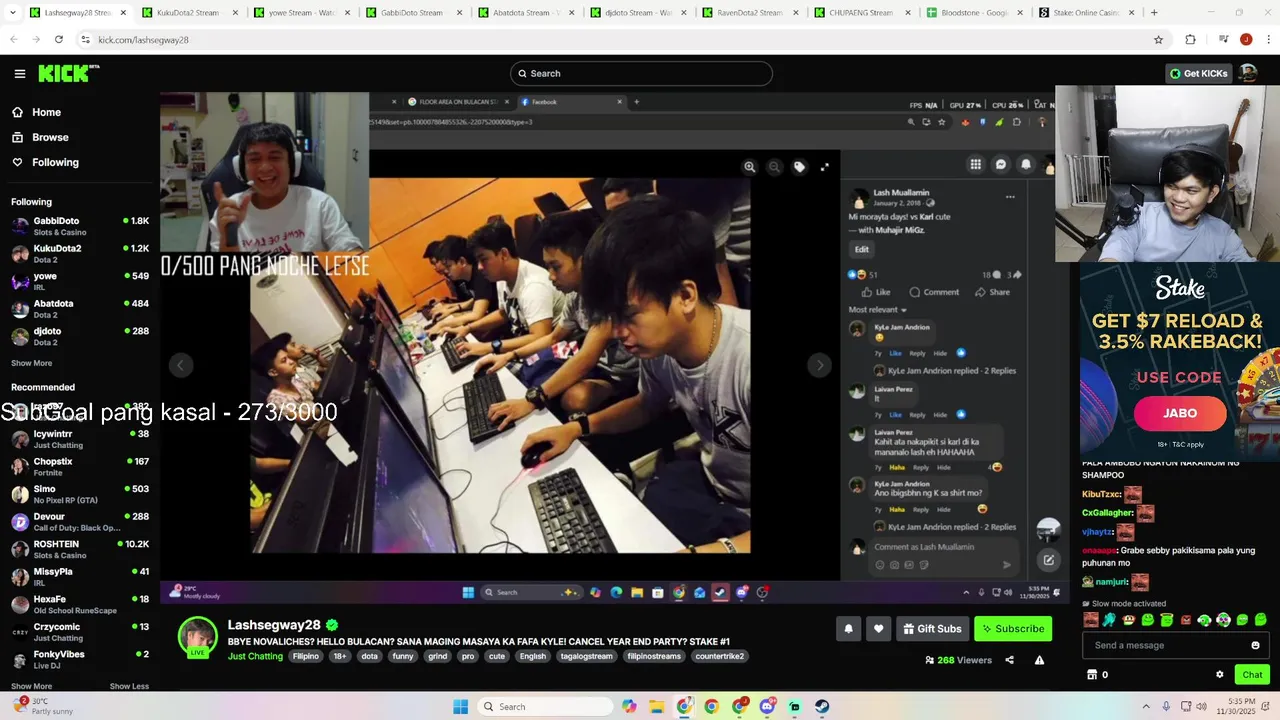
Task: Switch to CHUPAENG Stream tab
Action: (860, 13)
